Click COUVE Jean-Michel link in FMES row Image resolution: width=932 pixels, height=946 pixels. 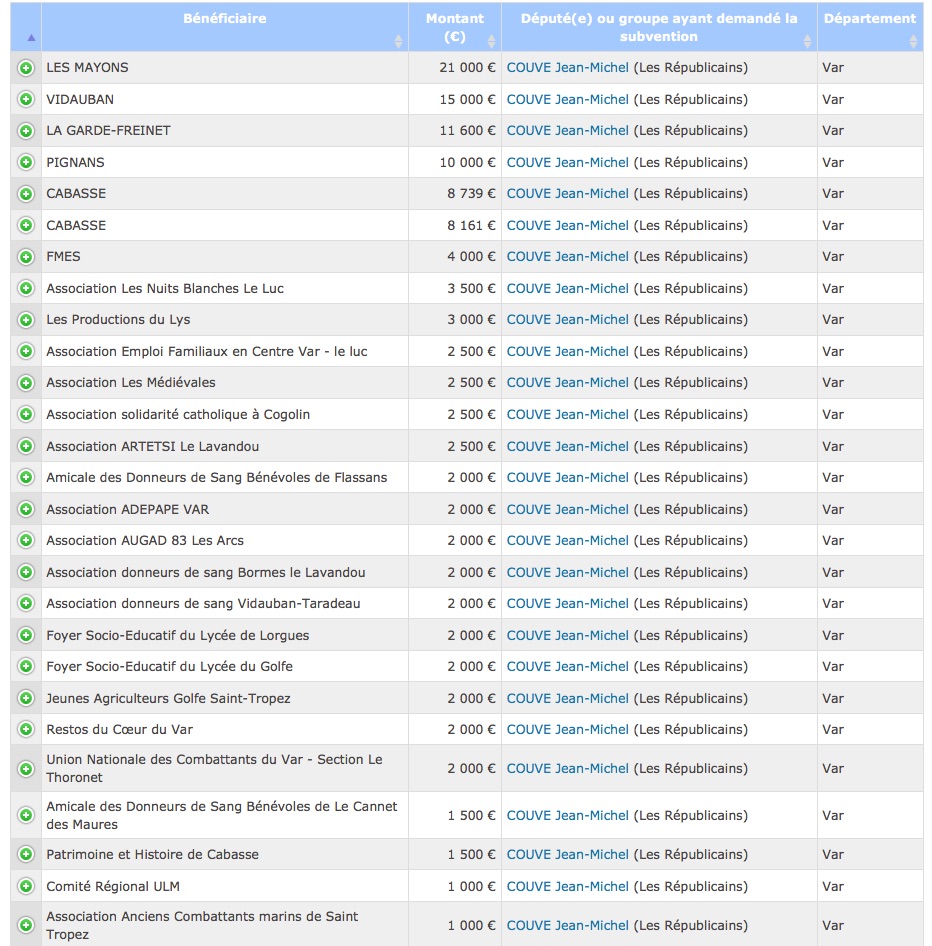coord(568,257)
